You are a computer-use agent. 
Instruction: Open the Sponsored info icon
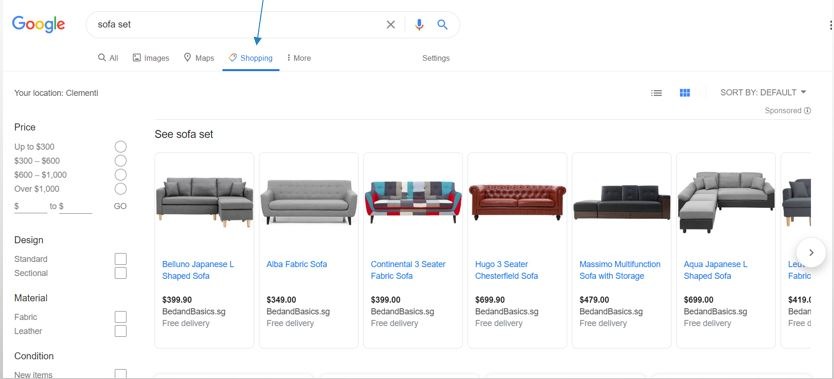[807, 111]
